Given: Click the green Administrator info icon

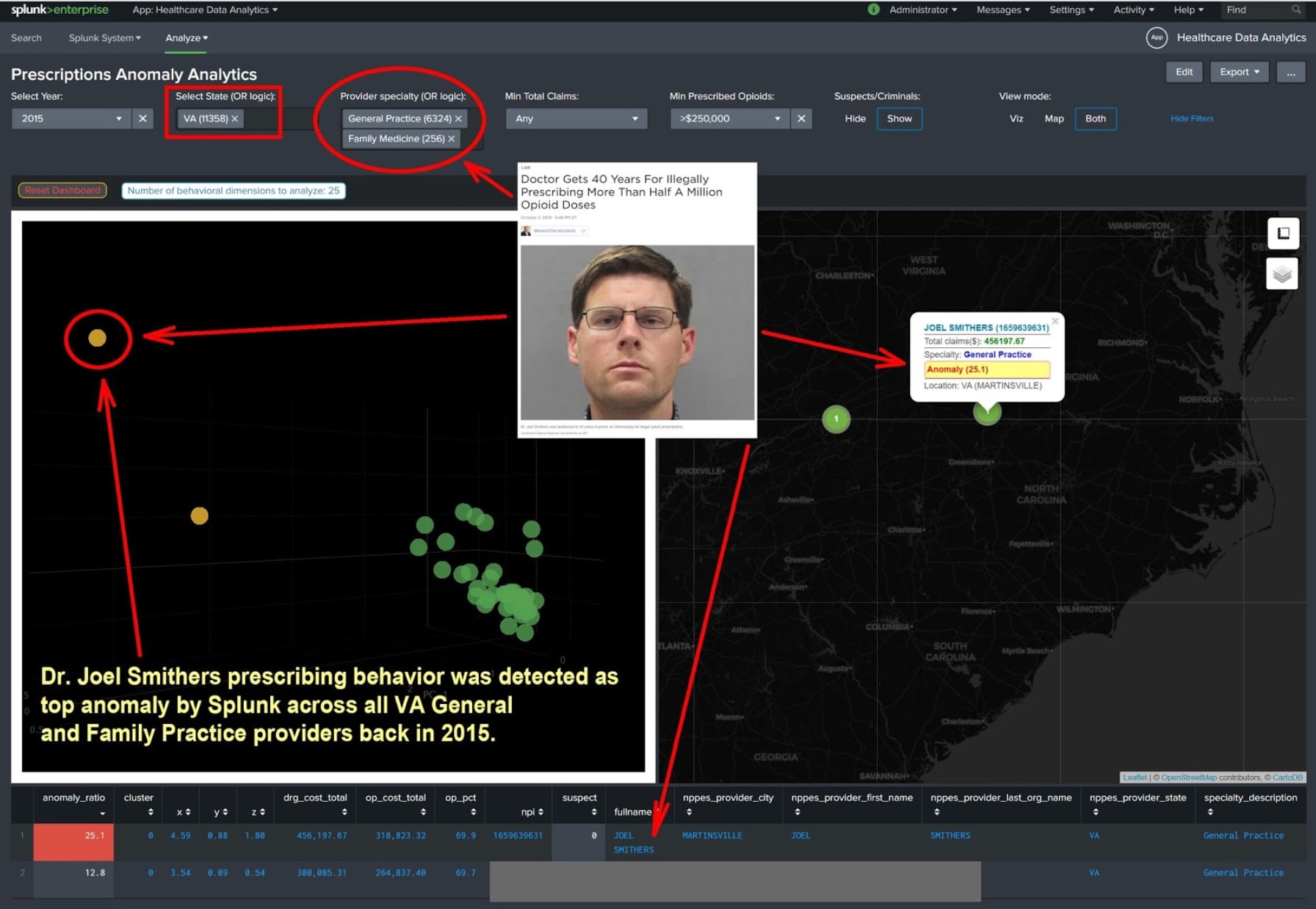Looking at the screenshot, I should point(873,10).
